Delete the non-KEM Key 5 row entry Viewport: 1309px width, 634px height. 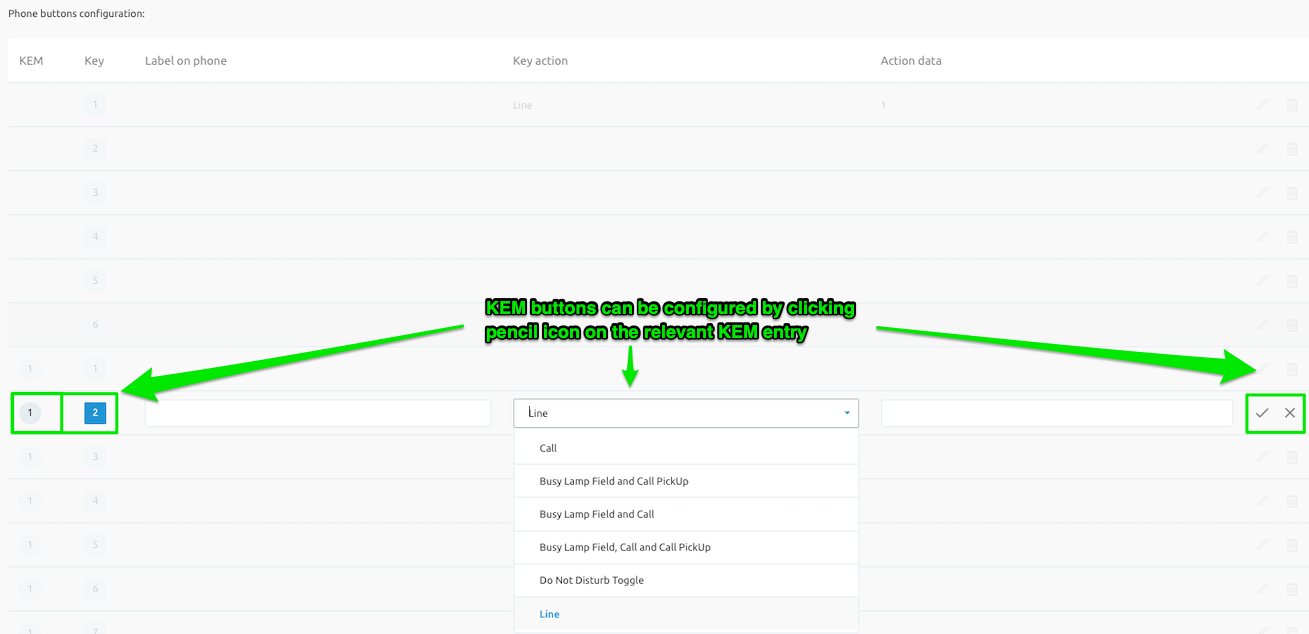(1291, 281)
